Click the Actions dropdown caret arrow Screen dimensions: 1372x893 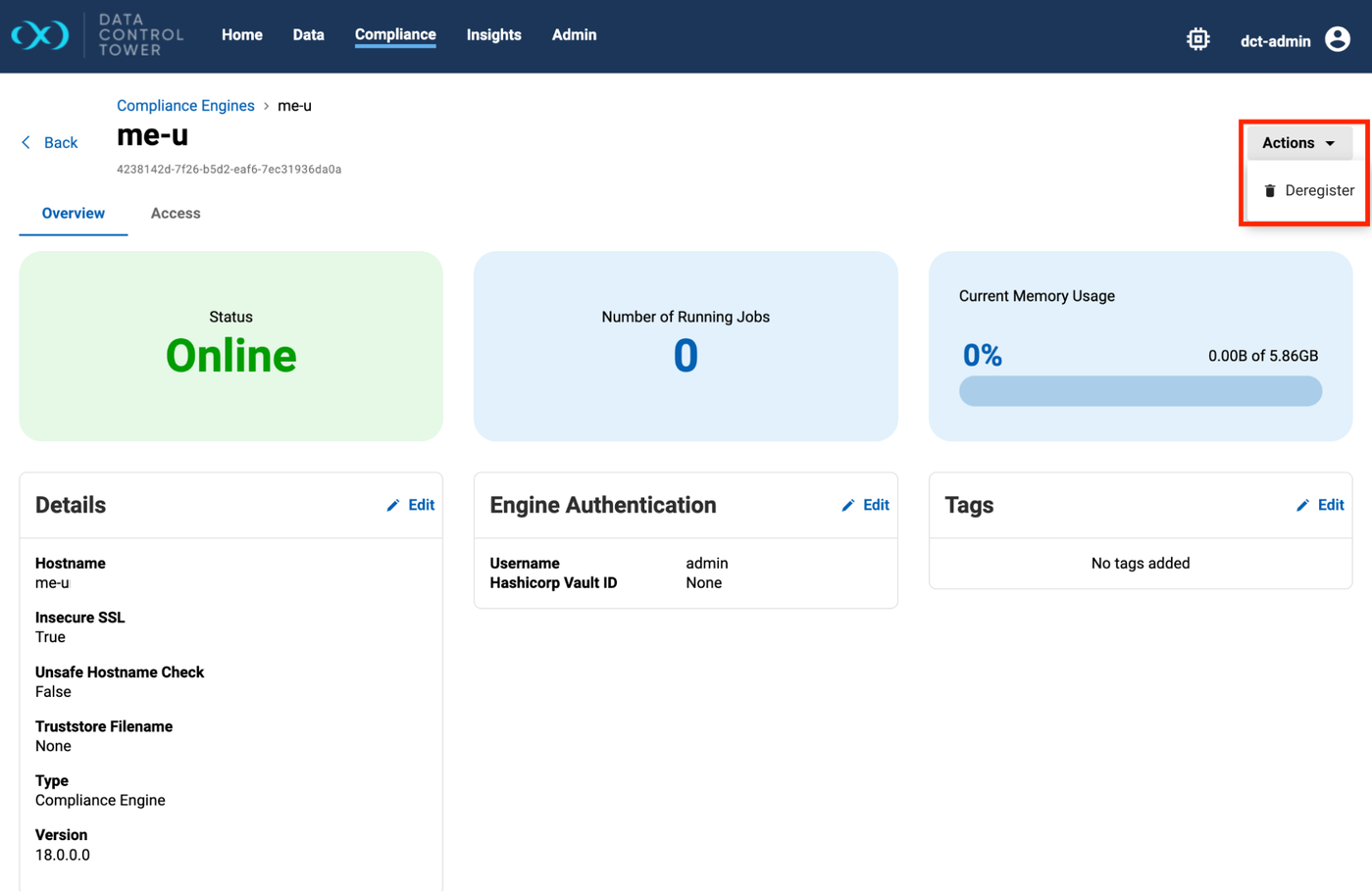1330,144
